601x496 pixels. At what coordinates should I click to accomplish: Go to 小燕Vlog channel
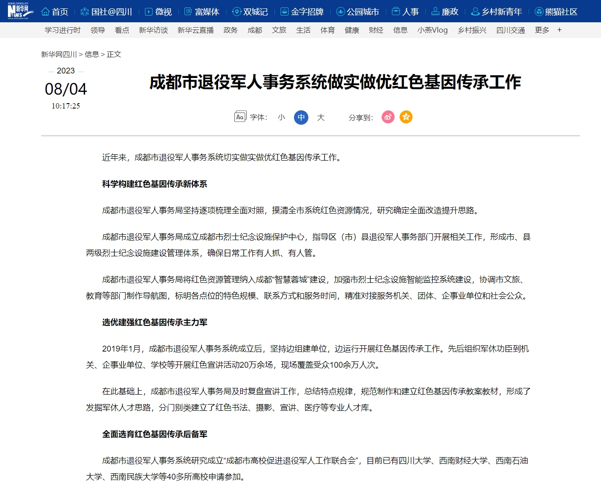[x=432, y=30]
